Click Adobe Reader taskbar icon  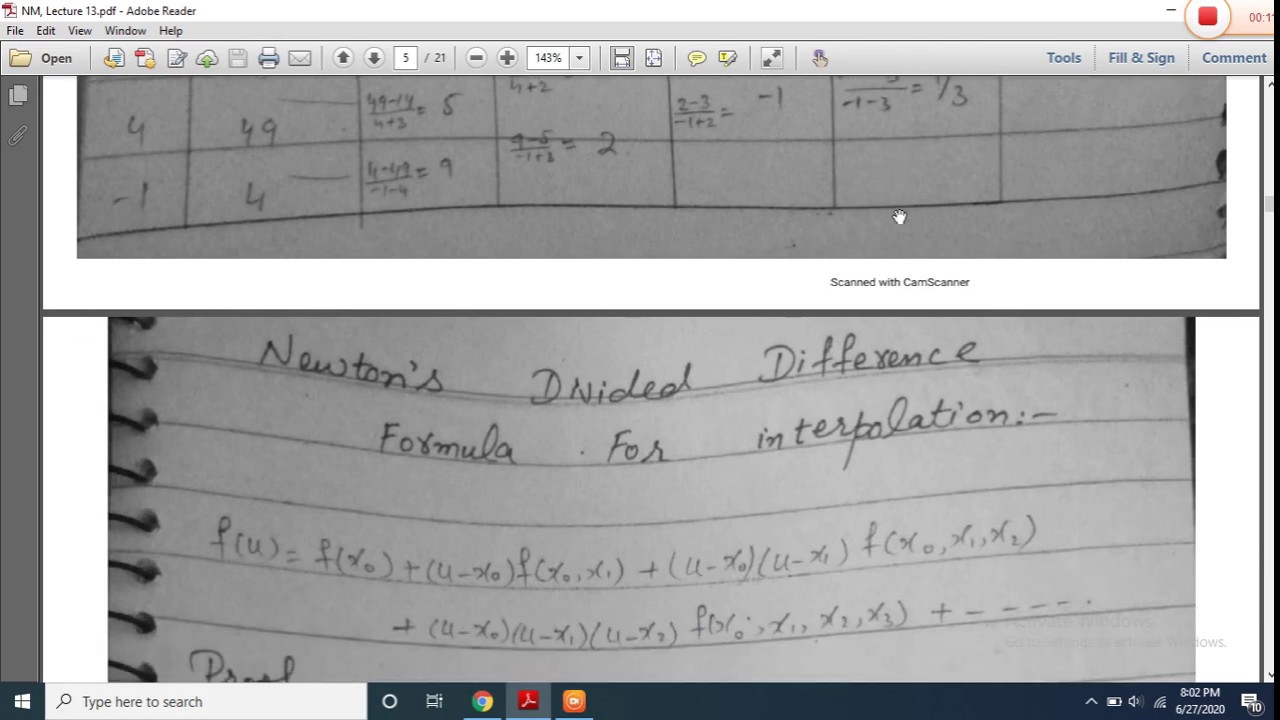pyautogui.click(x=528, y=702)
